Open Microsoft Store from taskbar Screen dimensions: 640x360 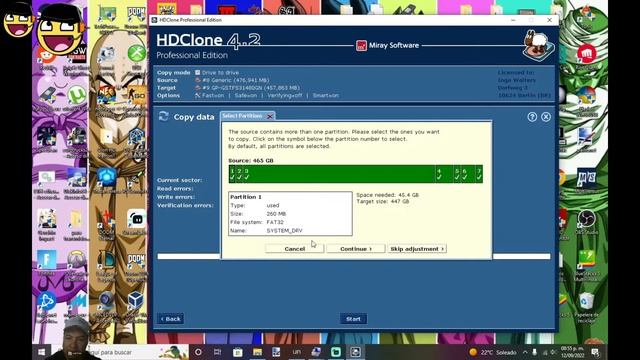click(x=238, y=352)
